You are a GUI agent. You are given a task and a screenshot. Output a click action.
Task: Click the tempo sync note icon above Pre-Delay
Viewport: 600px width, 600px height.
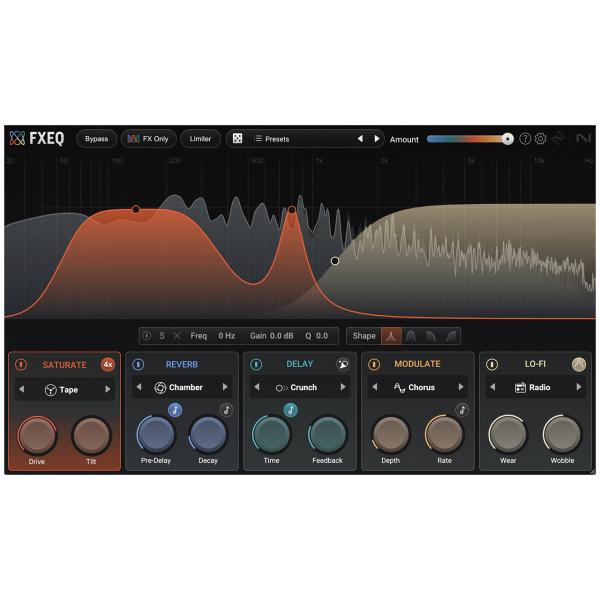[175, 409]
